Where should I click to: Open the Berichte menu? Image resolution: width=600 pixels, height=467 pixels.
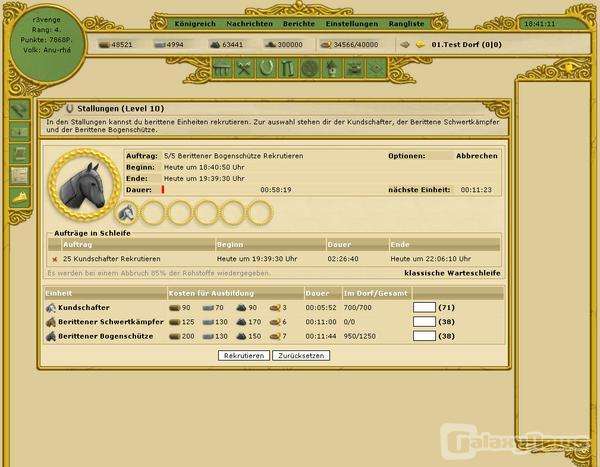coord(299,24)
